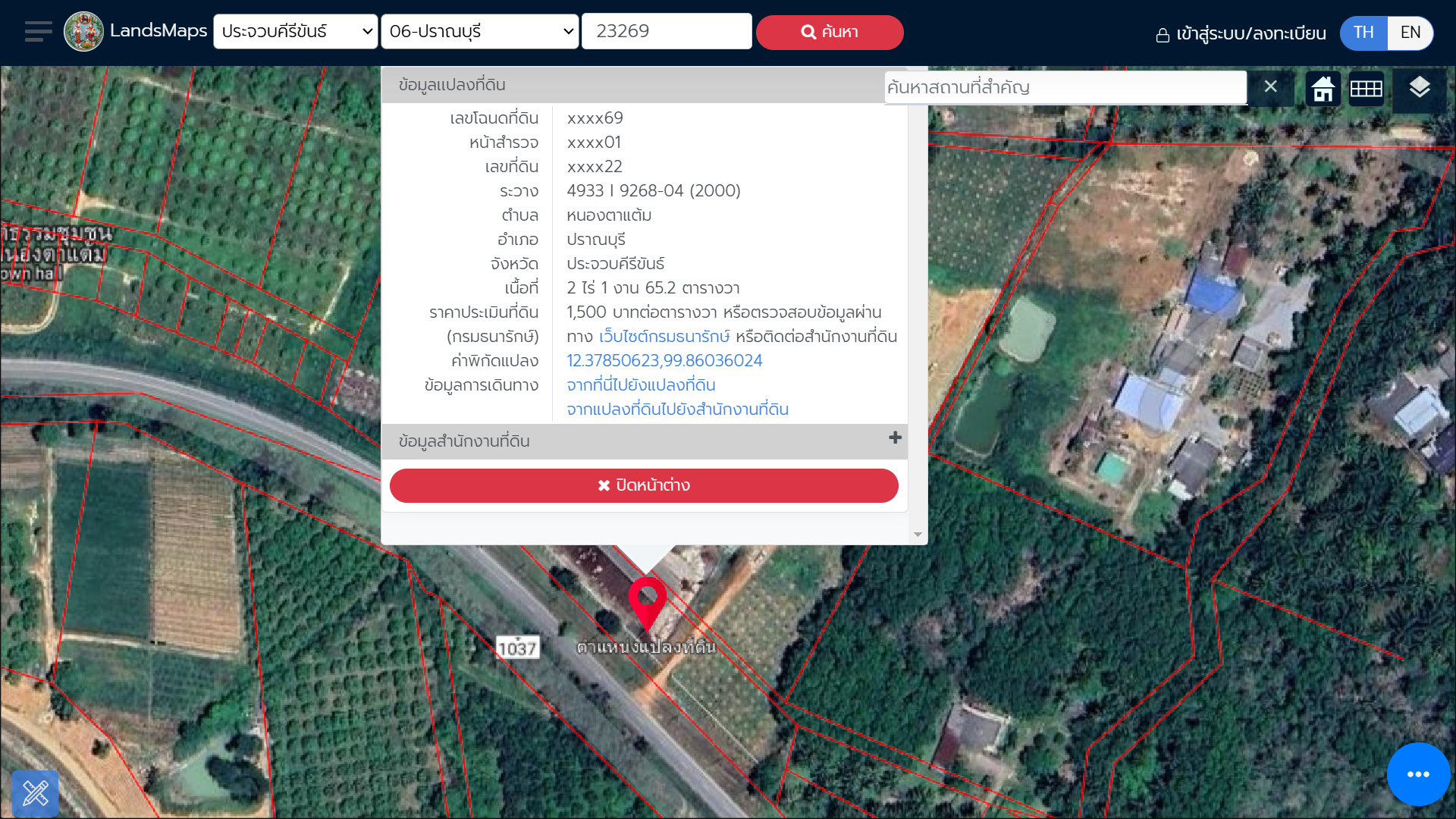Image resolution: width=1456 pixels, height=819 pixels.
Task: Open เว็บไซต์กรมธนารักษ์ link
Action: click(664, 337)
